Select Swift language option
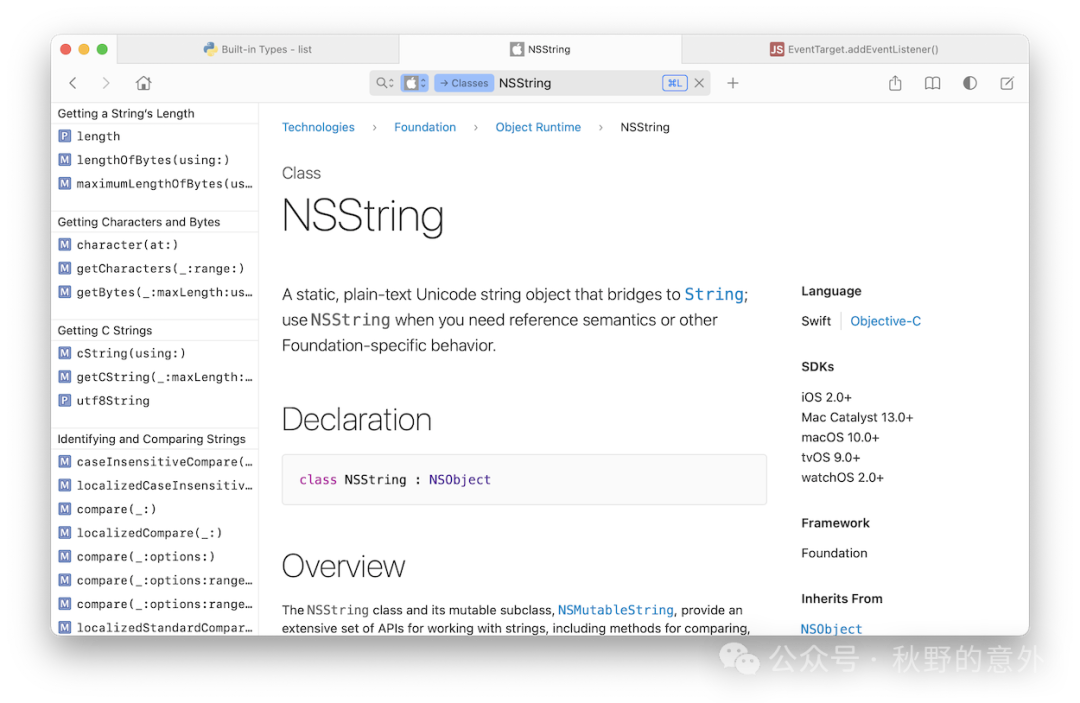This screenshot has width=1080, height=703. (x=816, y=321)
